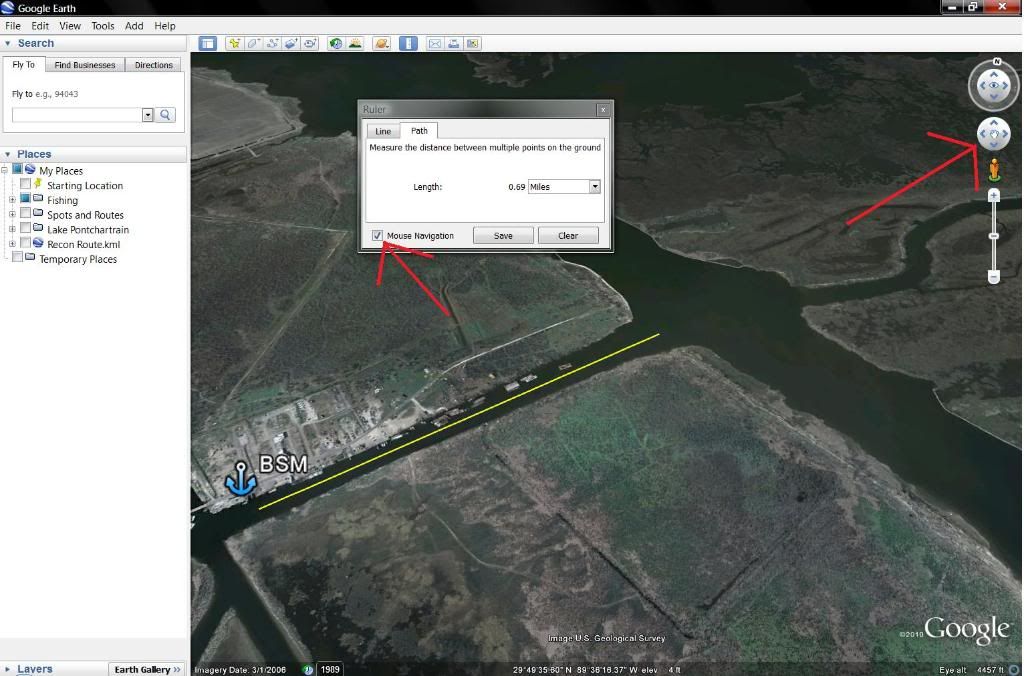This screenshot has width=1024, height=676.
Task: Click the search magnifier button
Action: tap(166, 115)
